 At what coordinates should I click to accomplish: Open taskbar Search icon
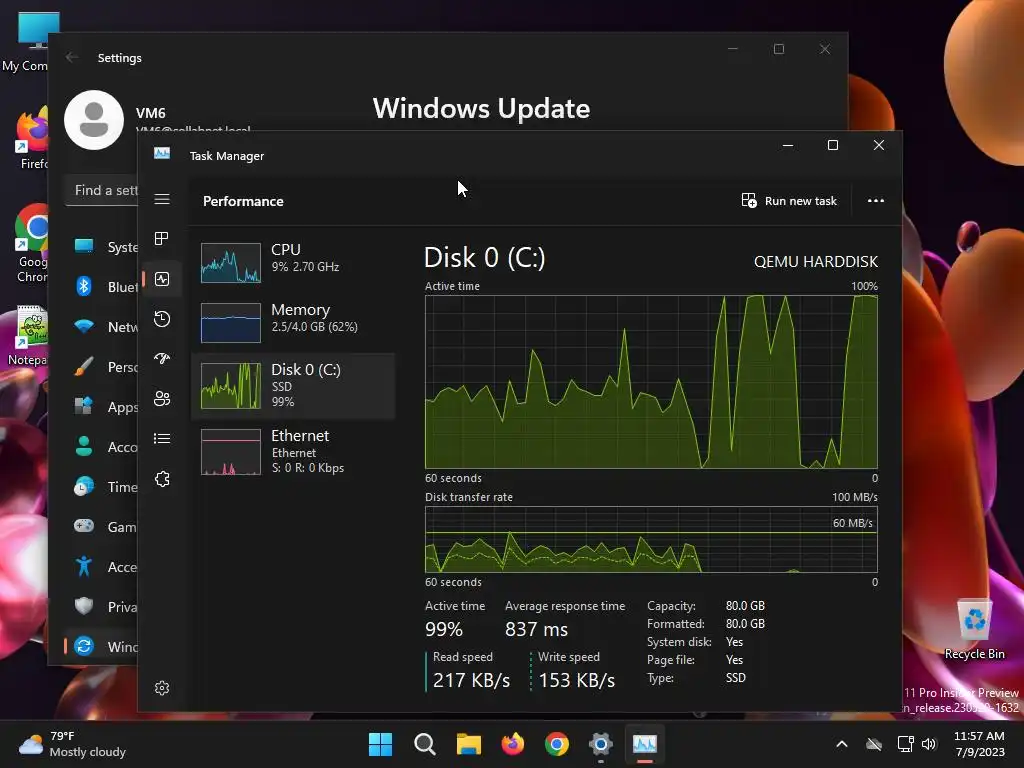point(424,744)
